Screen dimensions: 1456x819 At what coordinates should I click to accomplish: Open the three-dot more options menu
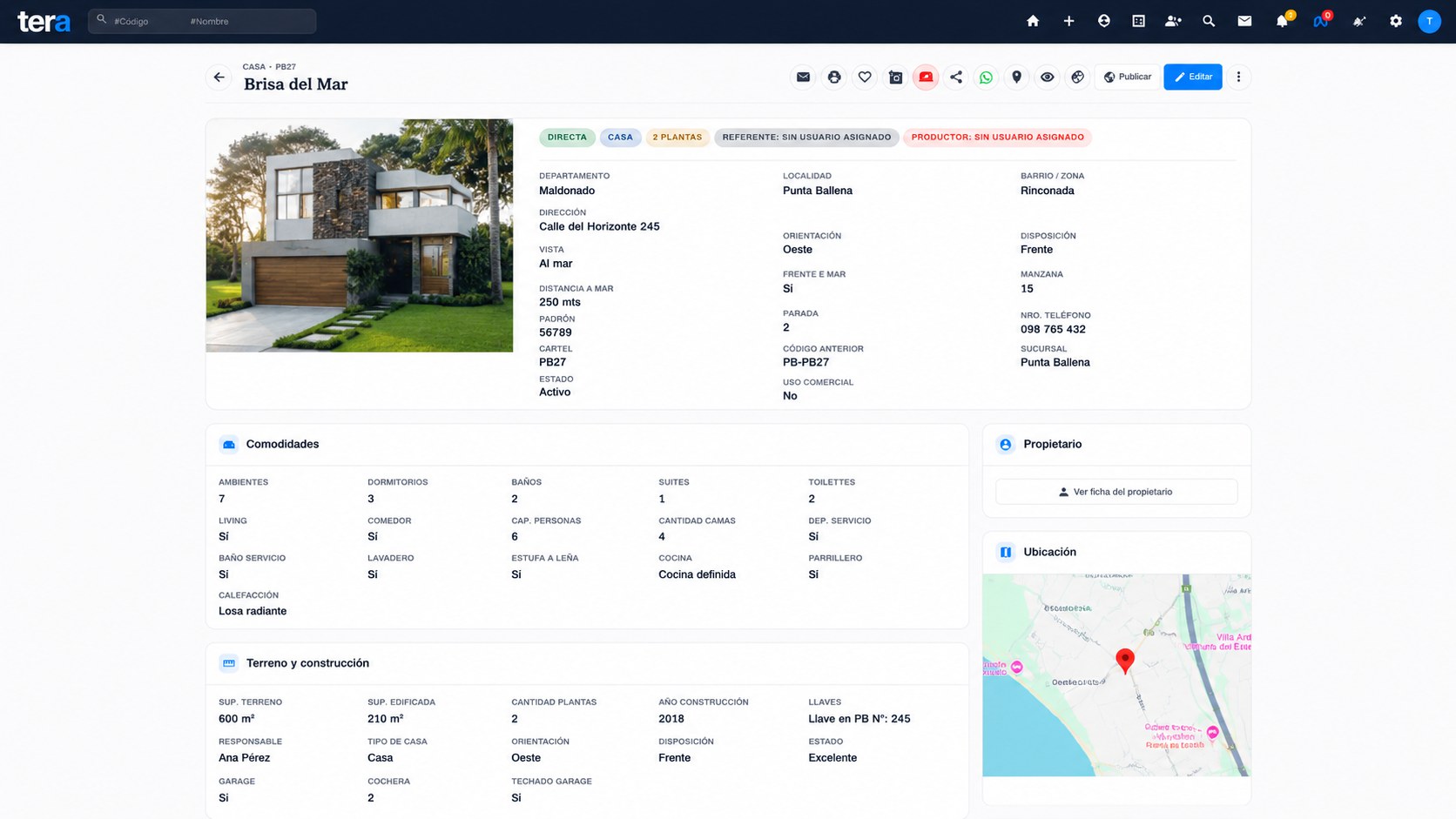tap(1238, 77)
